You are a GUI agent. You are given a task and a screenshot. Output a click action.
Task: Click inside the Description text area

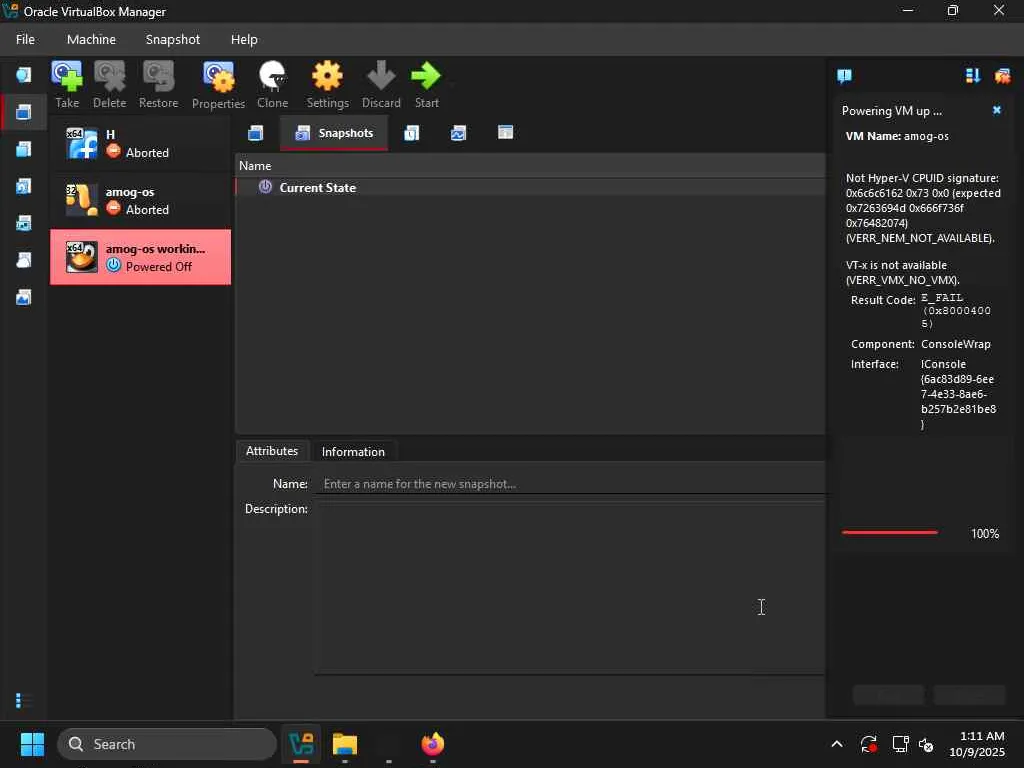tap(569, 588)
